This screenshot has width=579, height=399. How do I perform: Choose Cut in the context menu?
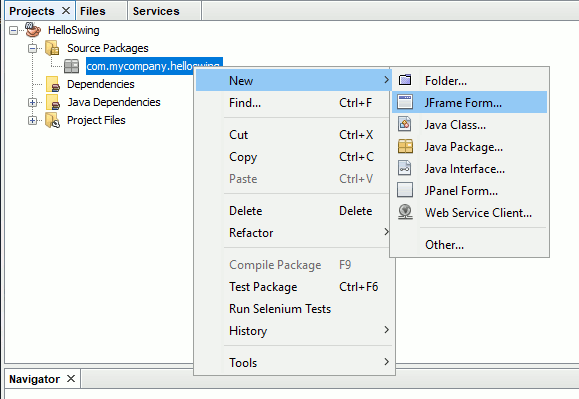[294, 135]
